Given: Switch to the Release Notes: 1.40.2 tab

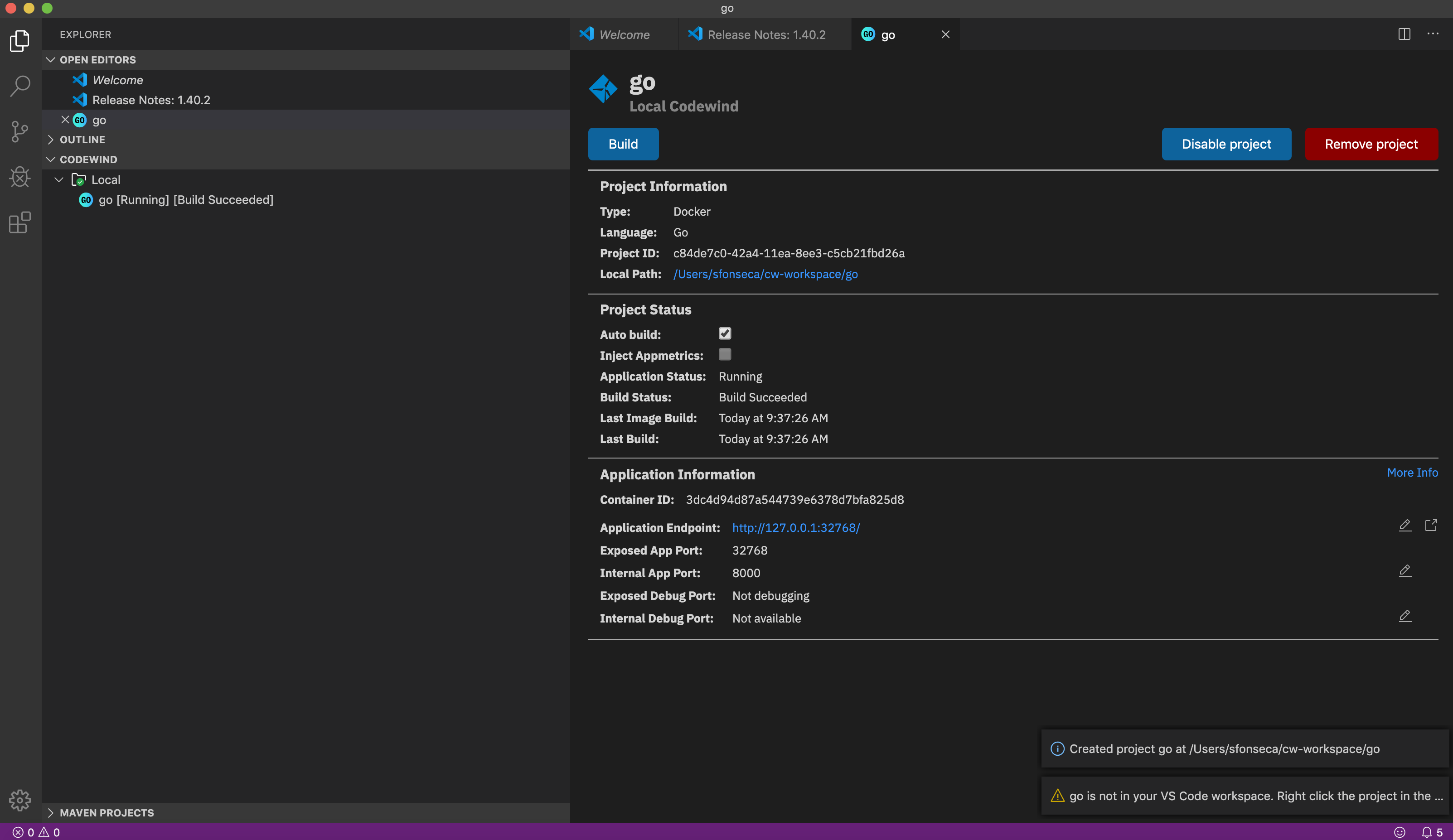Looking at the screenshot, I should click(766, 34).
